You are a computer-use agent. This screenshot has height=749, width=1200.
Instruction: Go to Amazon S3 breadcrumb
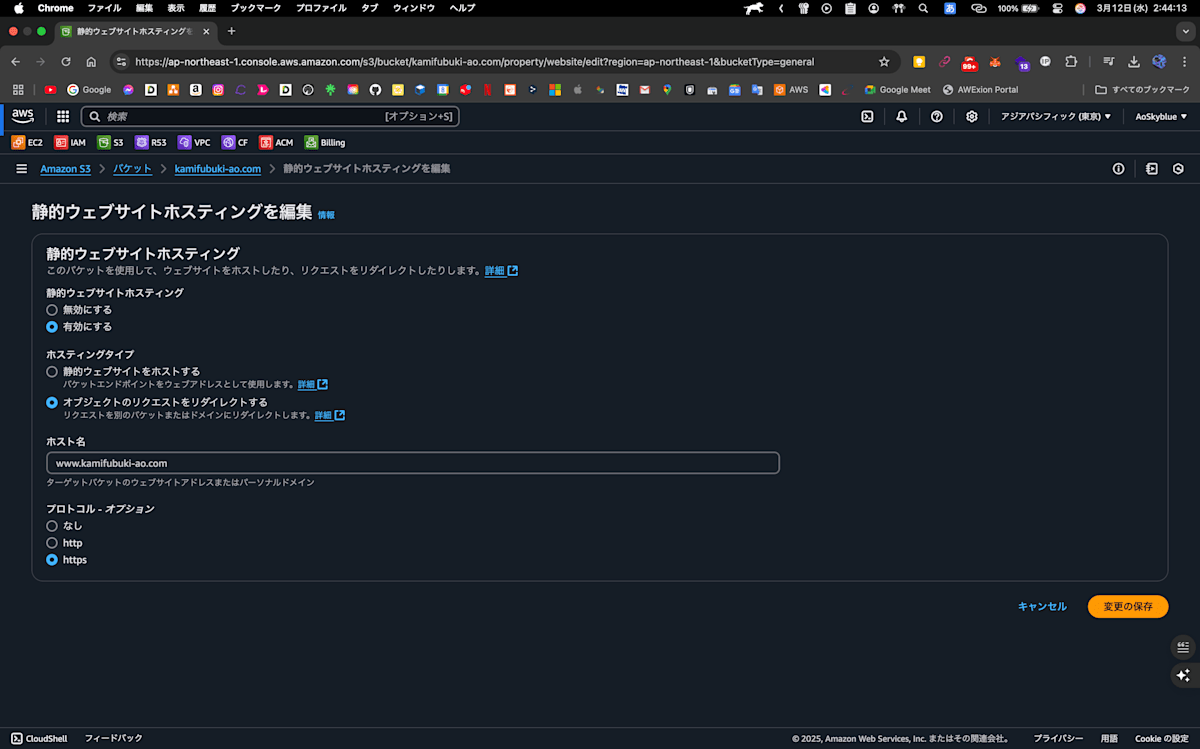tap(65, 169)
